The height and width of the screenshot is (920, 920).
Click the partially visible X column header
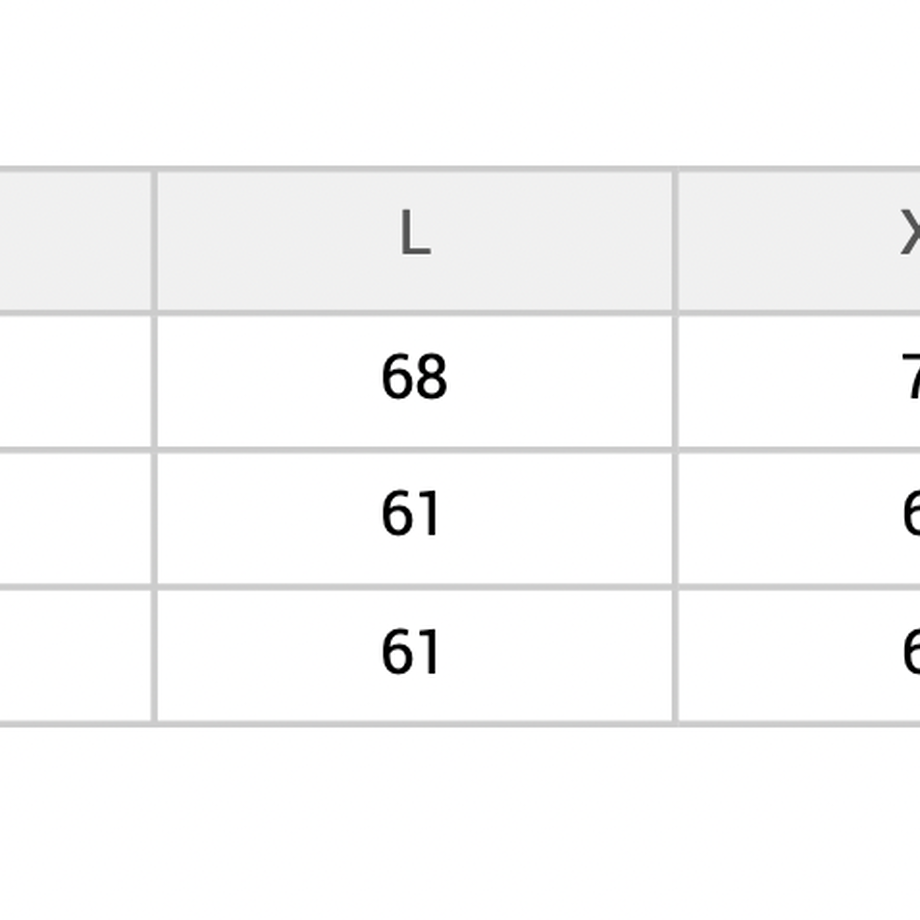(x=799, y=241)
